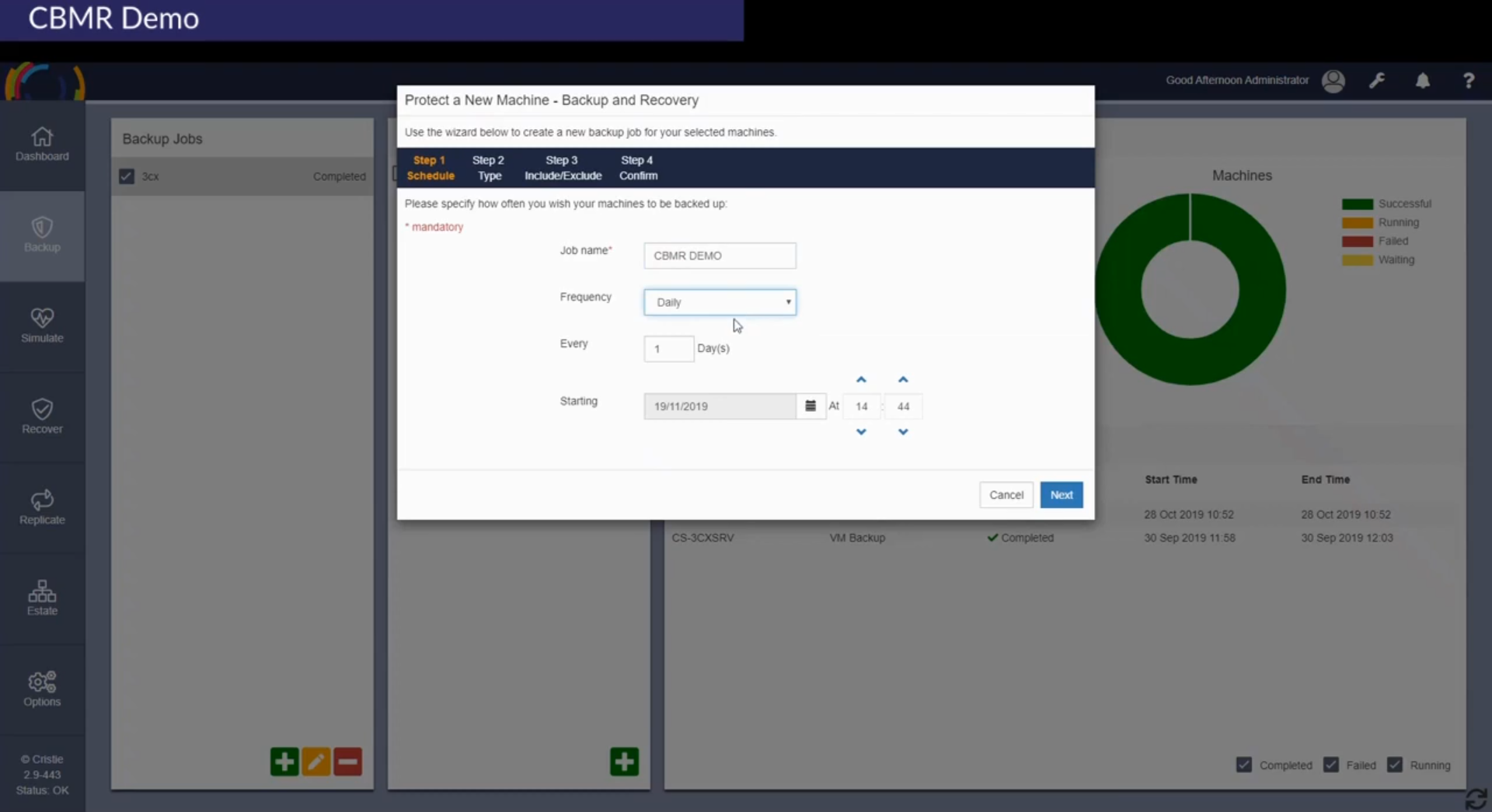Open the Replicate section
Viewport: 1492px width, 812px height.
[x=42, y=507]
